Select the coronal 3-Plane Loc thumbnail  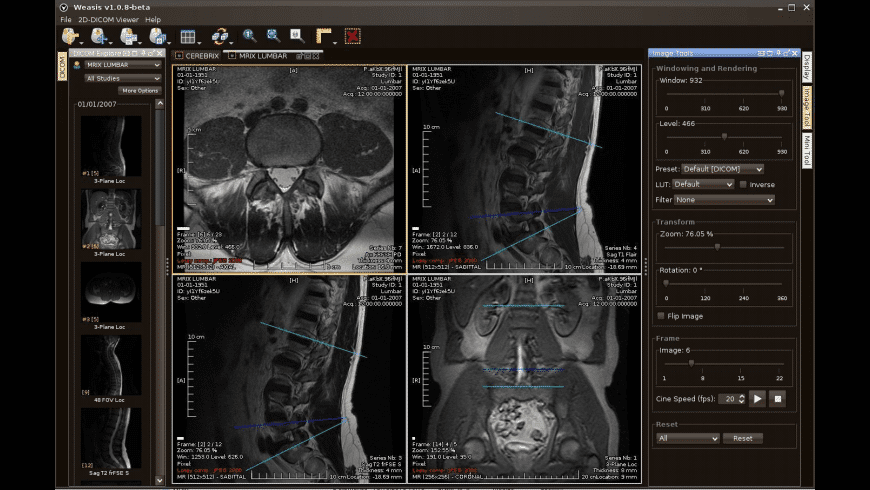tap(110, 219)
